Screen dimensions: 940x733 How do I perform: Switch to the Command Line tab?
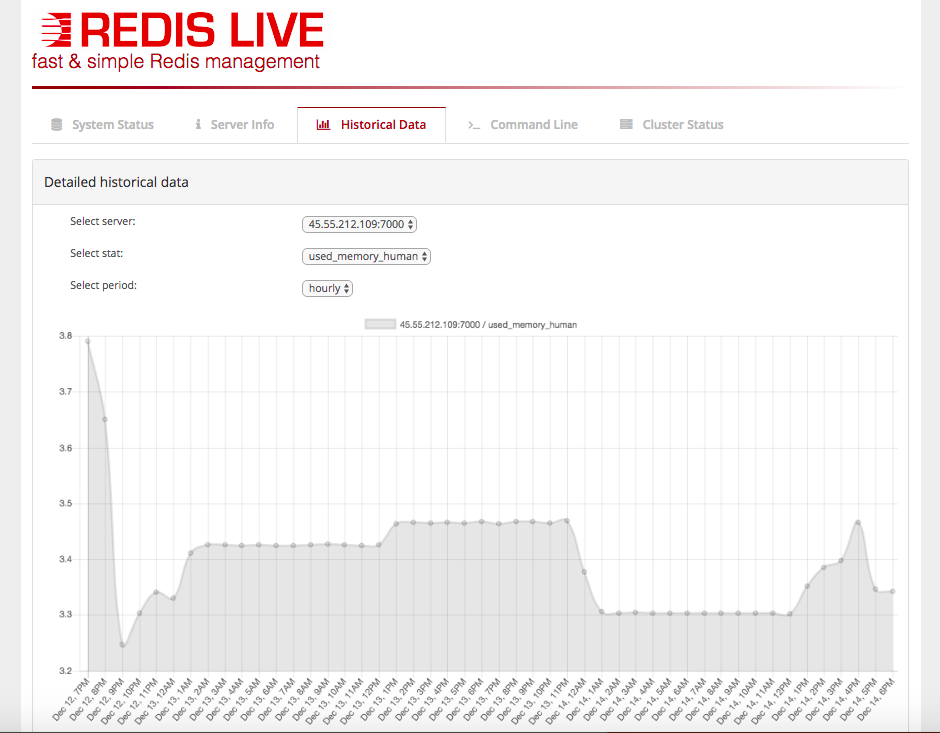click(x=523, y=125)
